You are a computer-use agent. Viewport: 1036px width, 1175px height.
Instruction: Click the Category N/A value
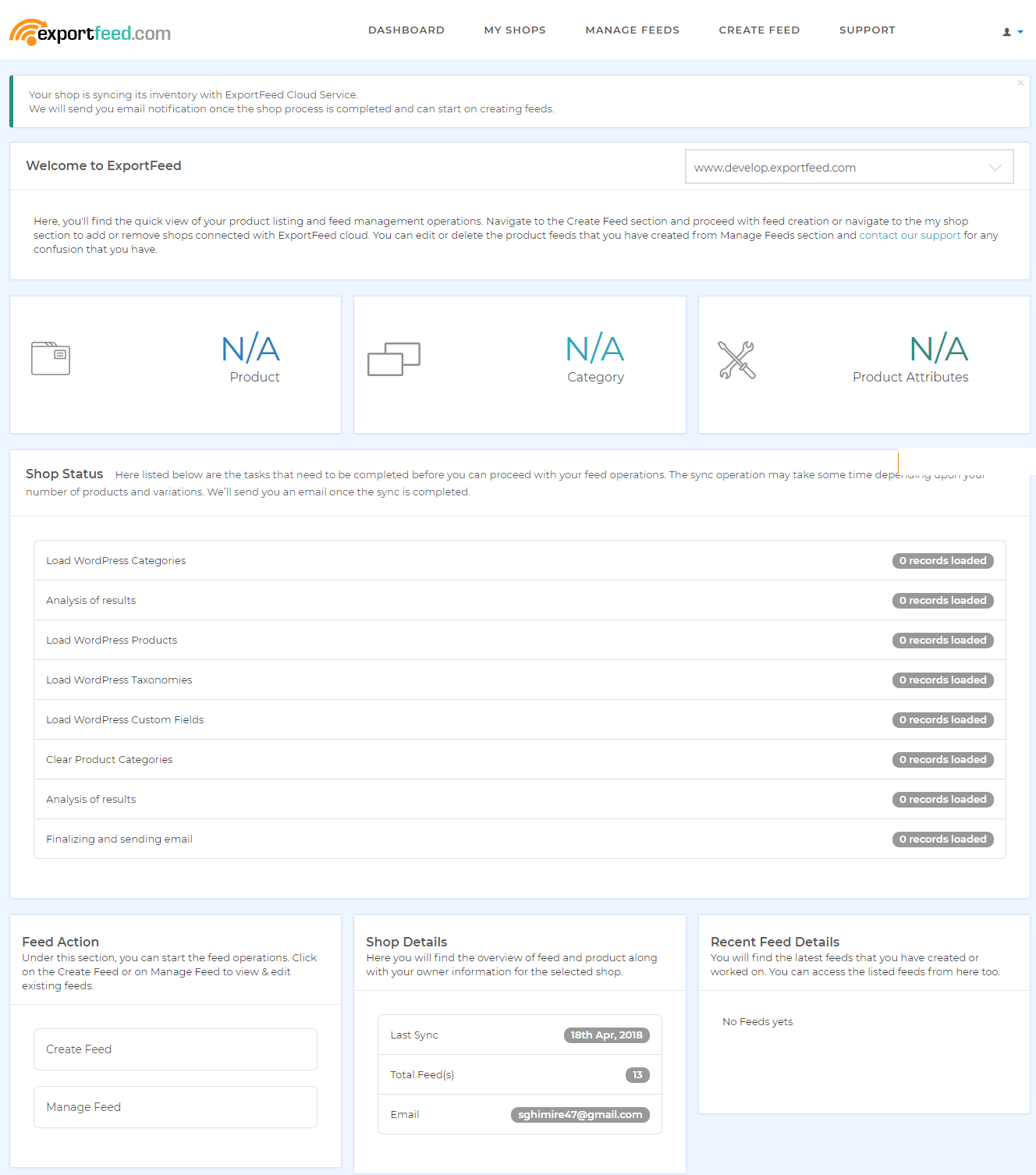(594, 349)
